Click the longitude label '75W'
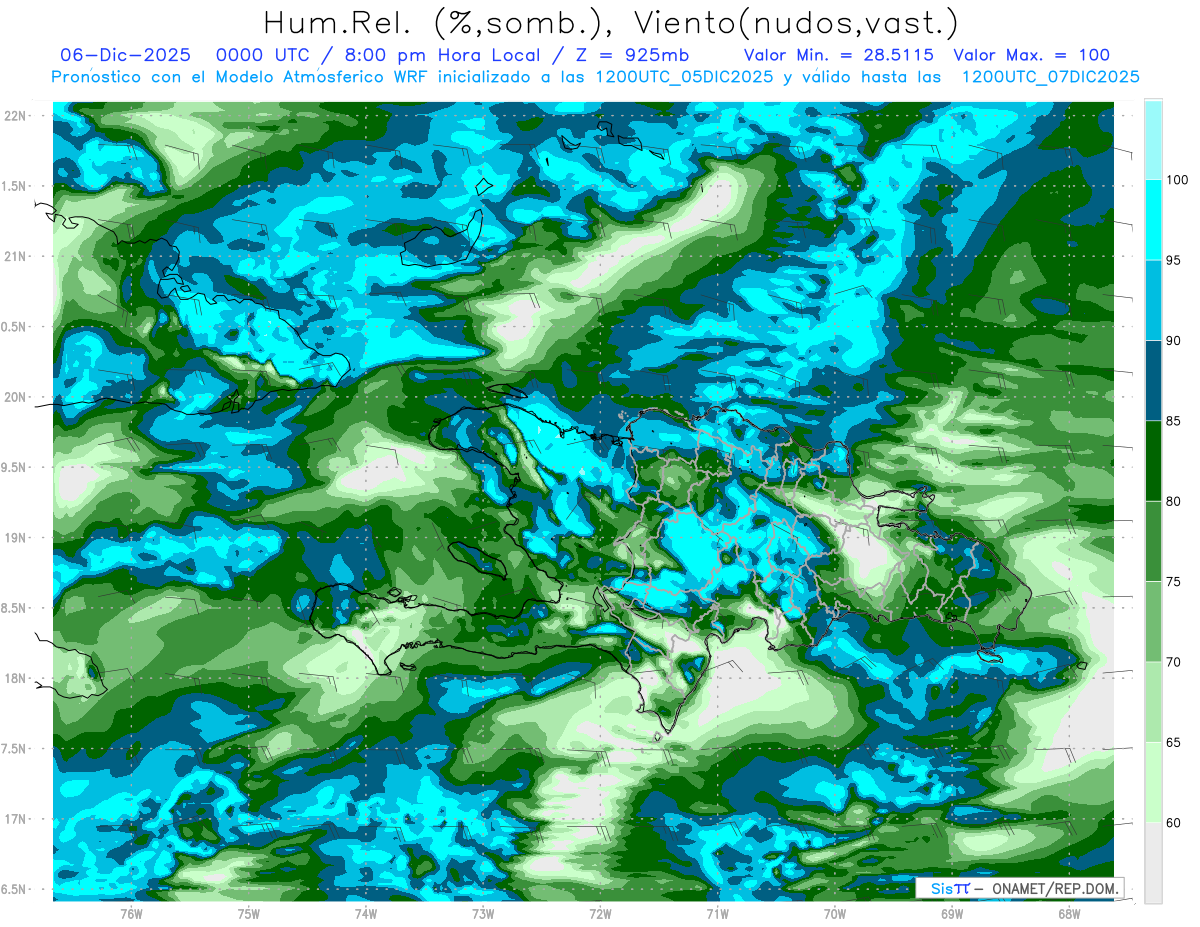This screenshot has width=1200, height=927. pos(248,914)
